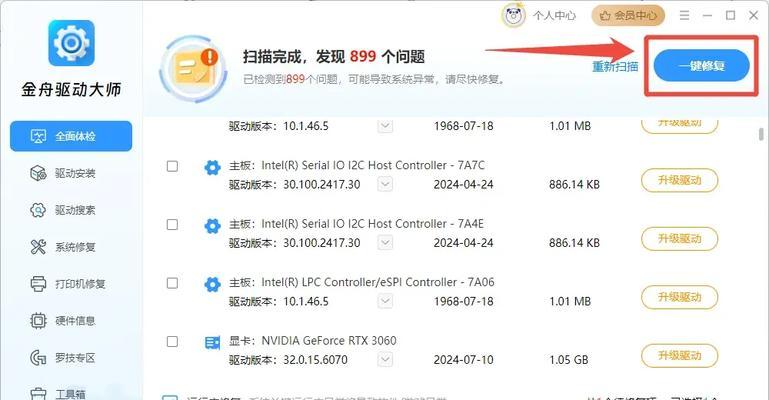
Task: Expand version dropdown for I2C Host Controller 7A4E
Action: pos(385,243)
